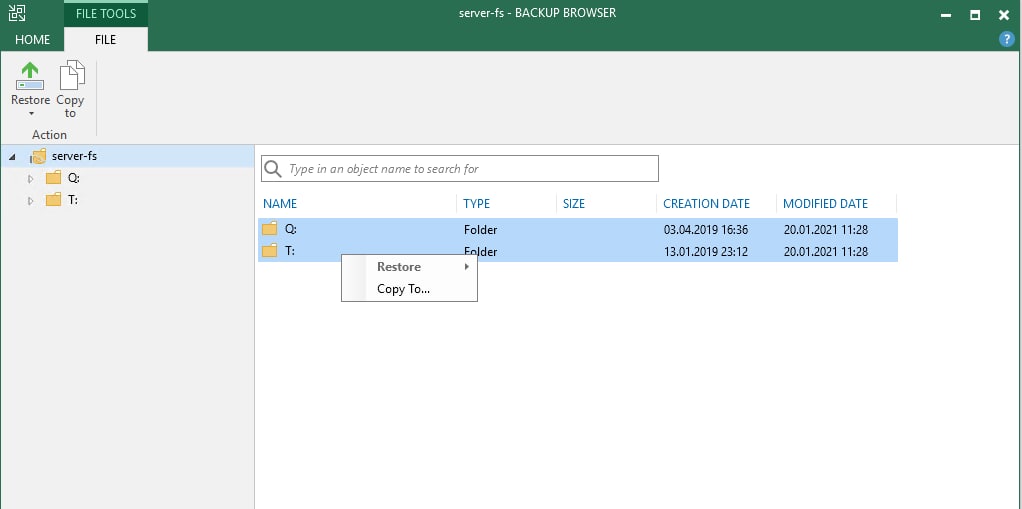Click the server-fs node icon in tree

39,156
